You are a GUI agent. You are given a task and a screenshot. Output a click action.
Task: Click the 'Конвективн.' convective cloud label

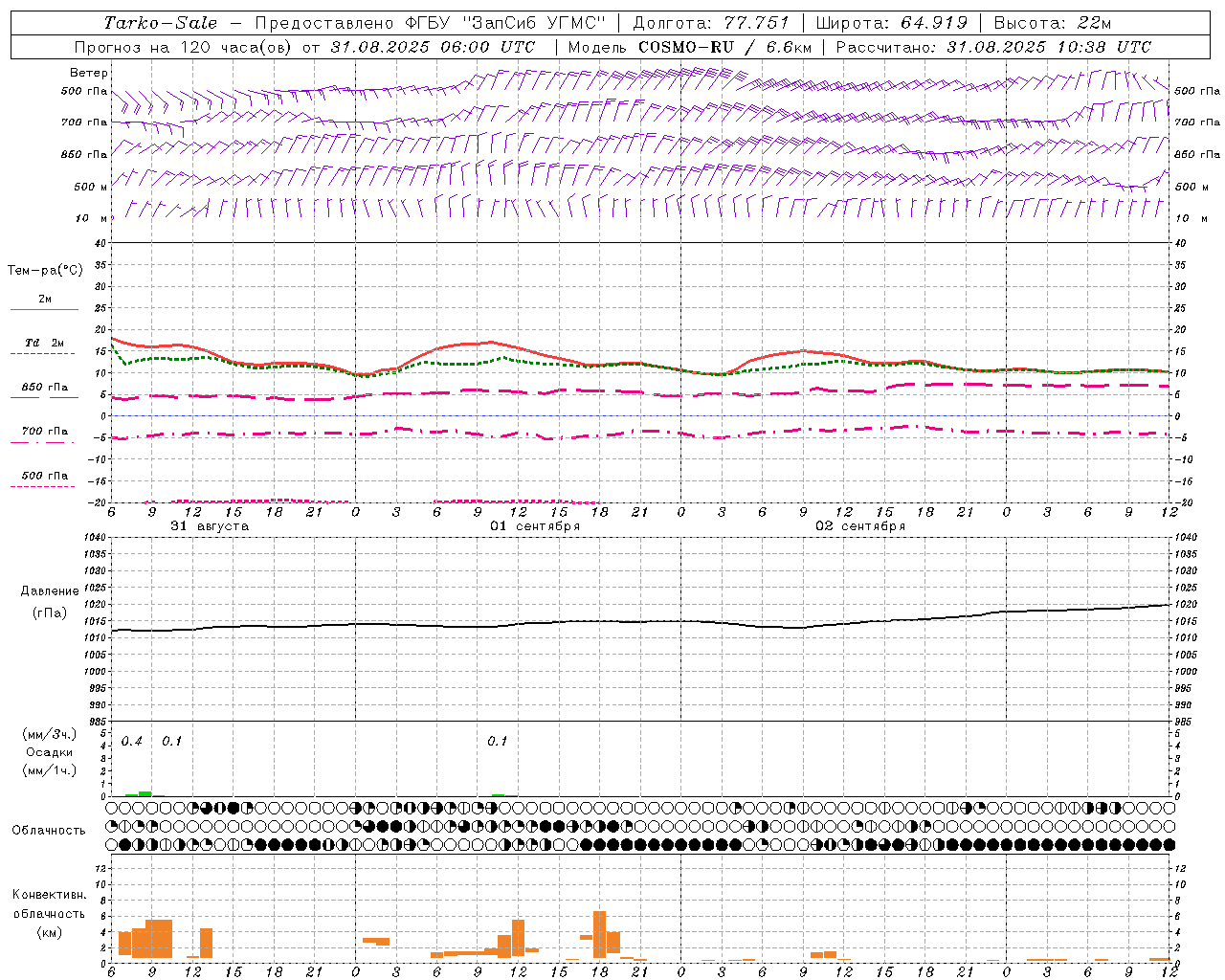pyautogui.click(x=49, y=895)
